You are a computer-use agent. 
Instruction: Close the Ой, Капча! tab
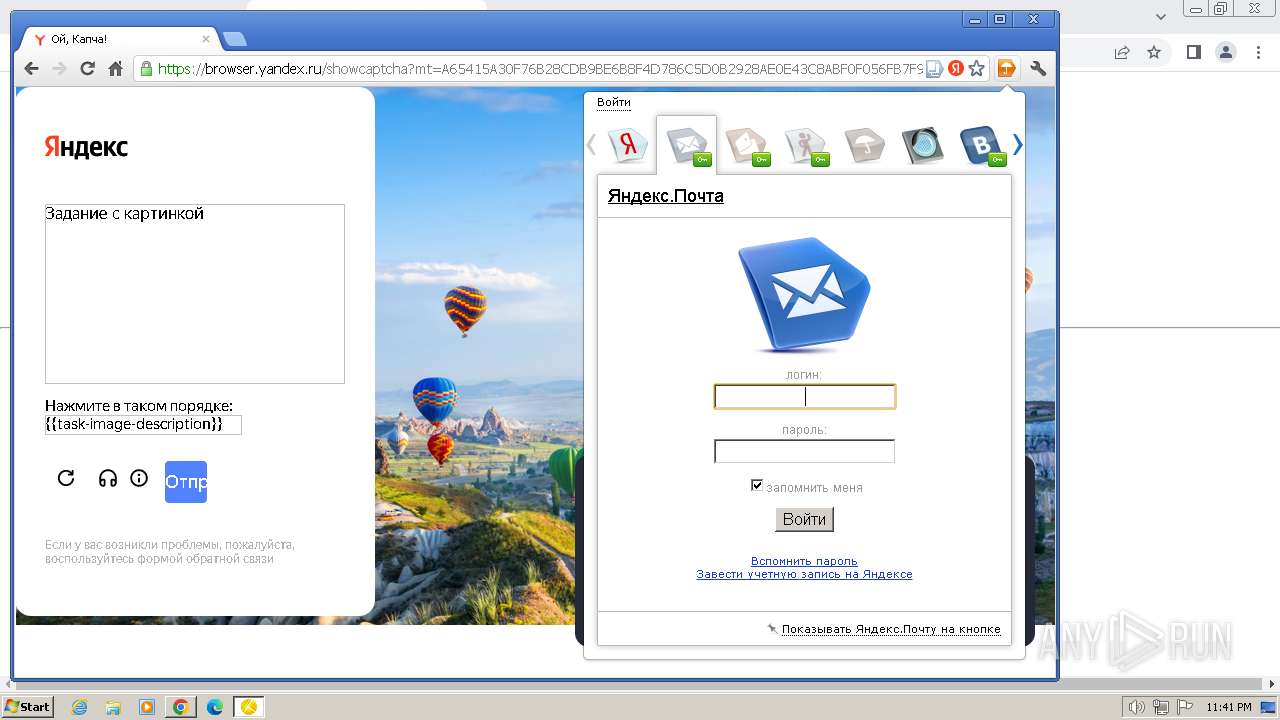point(206,39)
